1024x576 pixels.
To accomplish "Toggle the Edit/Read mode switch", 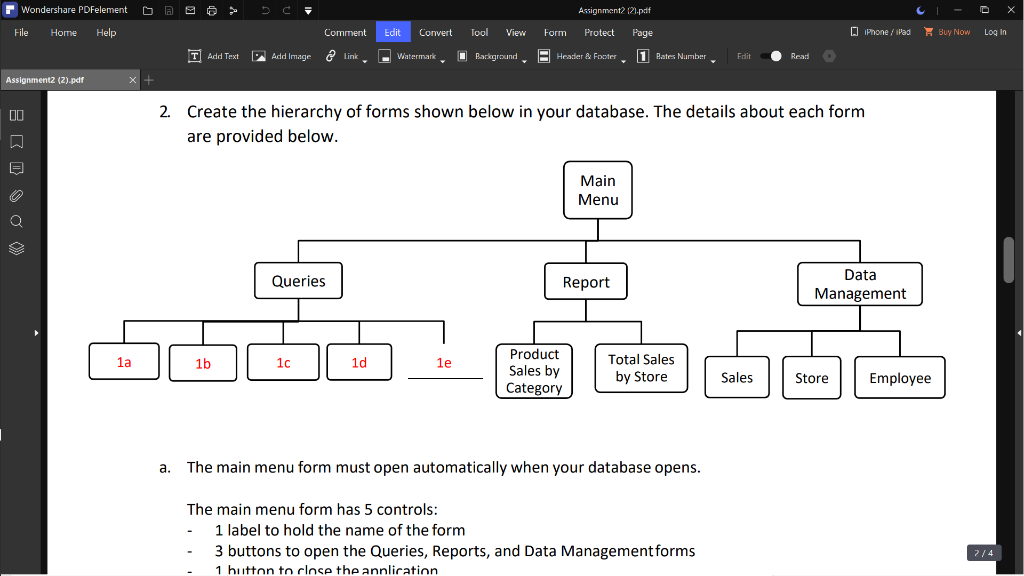I will coord(771,56).
